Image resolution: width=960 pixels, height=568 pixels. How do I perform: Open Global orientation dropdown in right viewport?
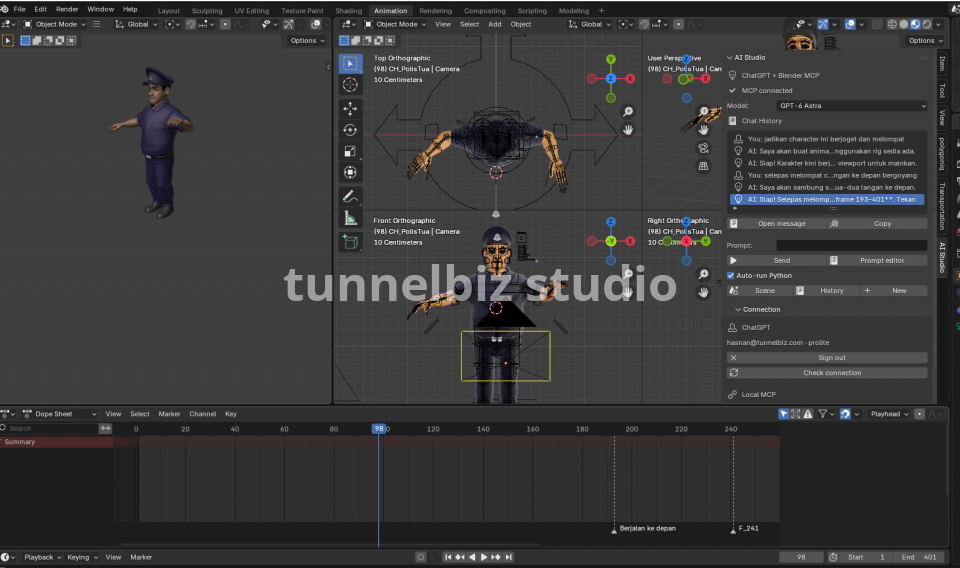tap(590, 24)
